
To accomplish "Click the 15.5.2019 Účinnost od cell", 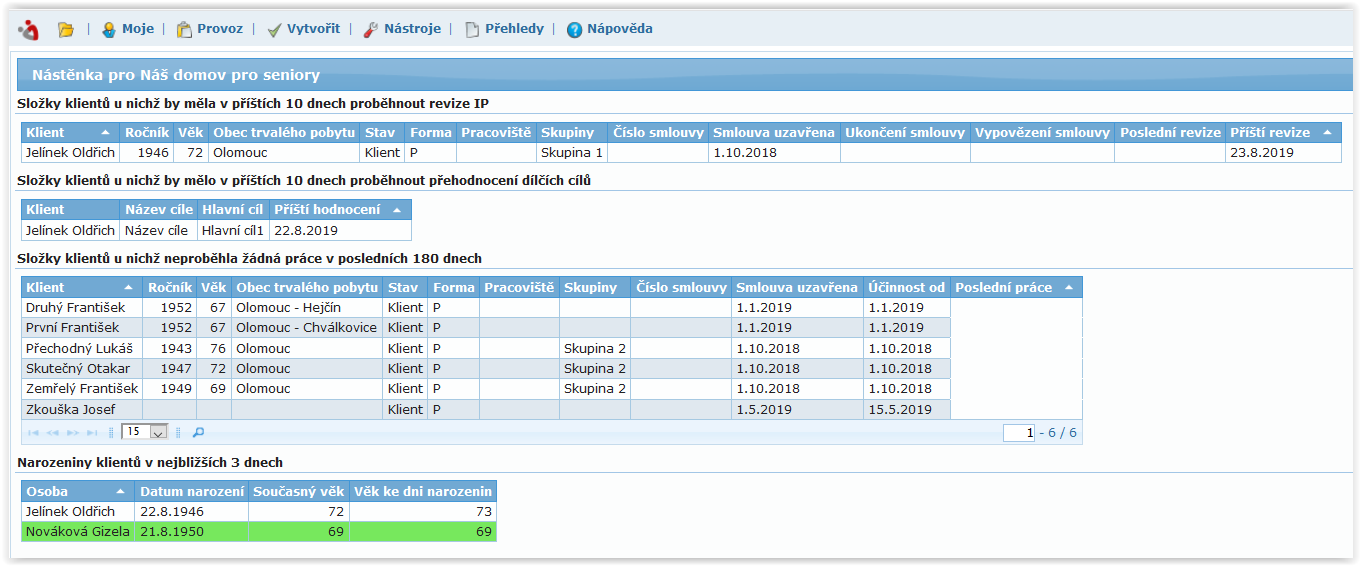I will [907, 409].
